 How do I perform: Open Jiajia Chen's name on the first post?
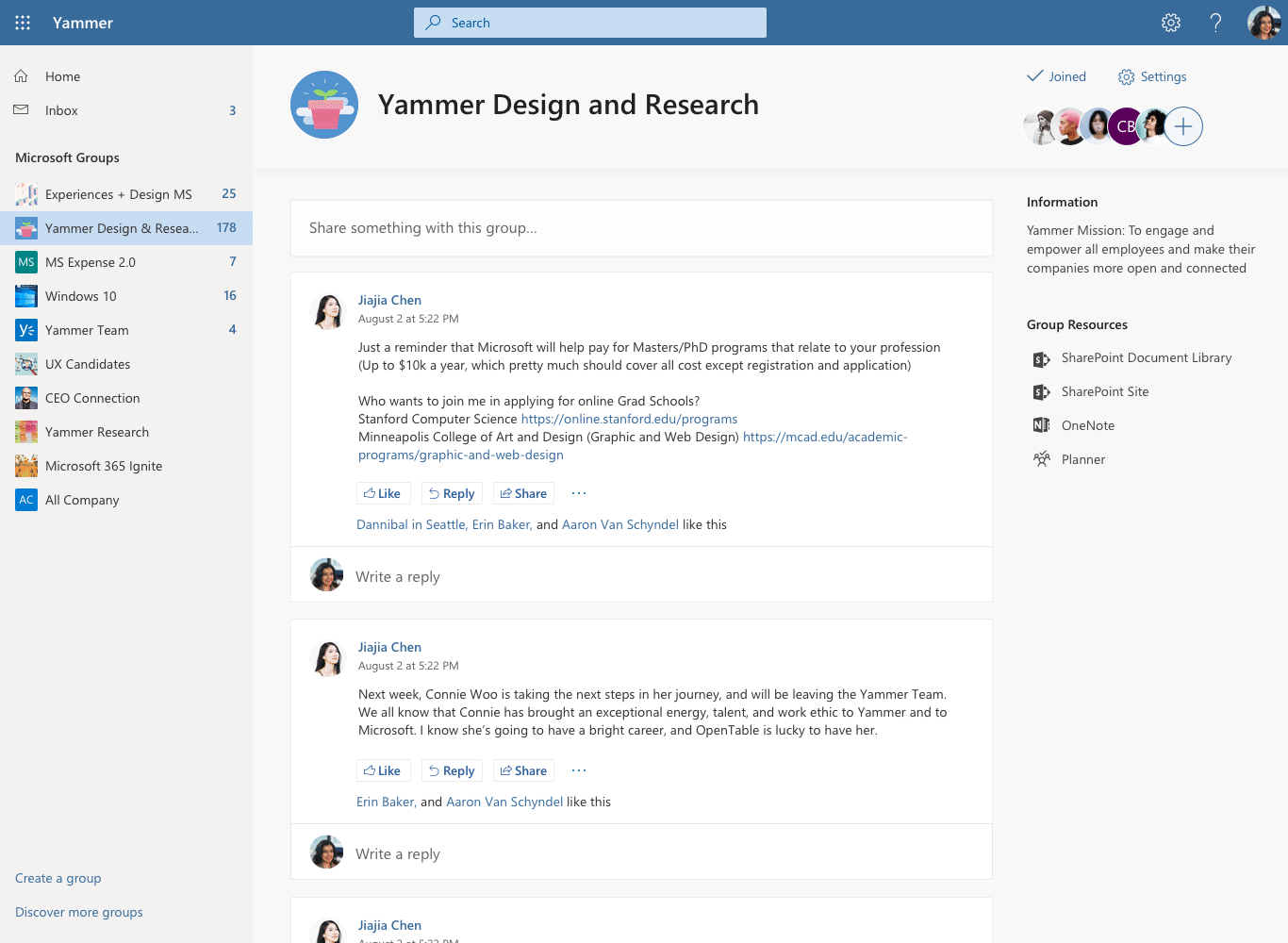(x=389, y=300)
